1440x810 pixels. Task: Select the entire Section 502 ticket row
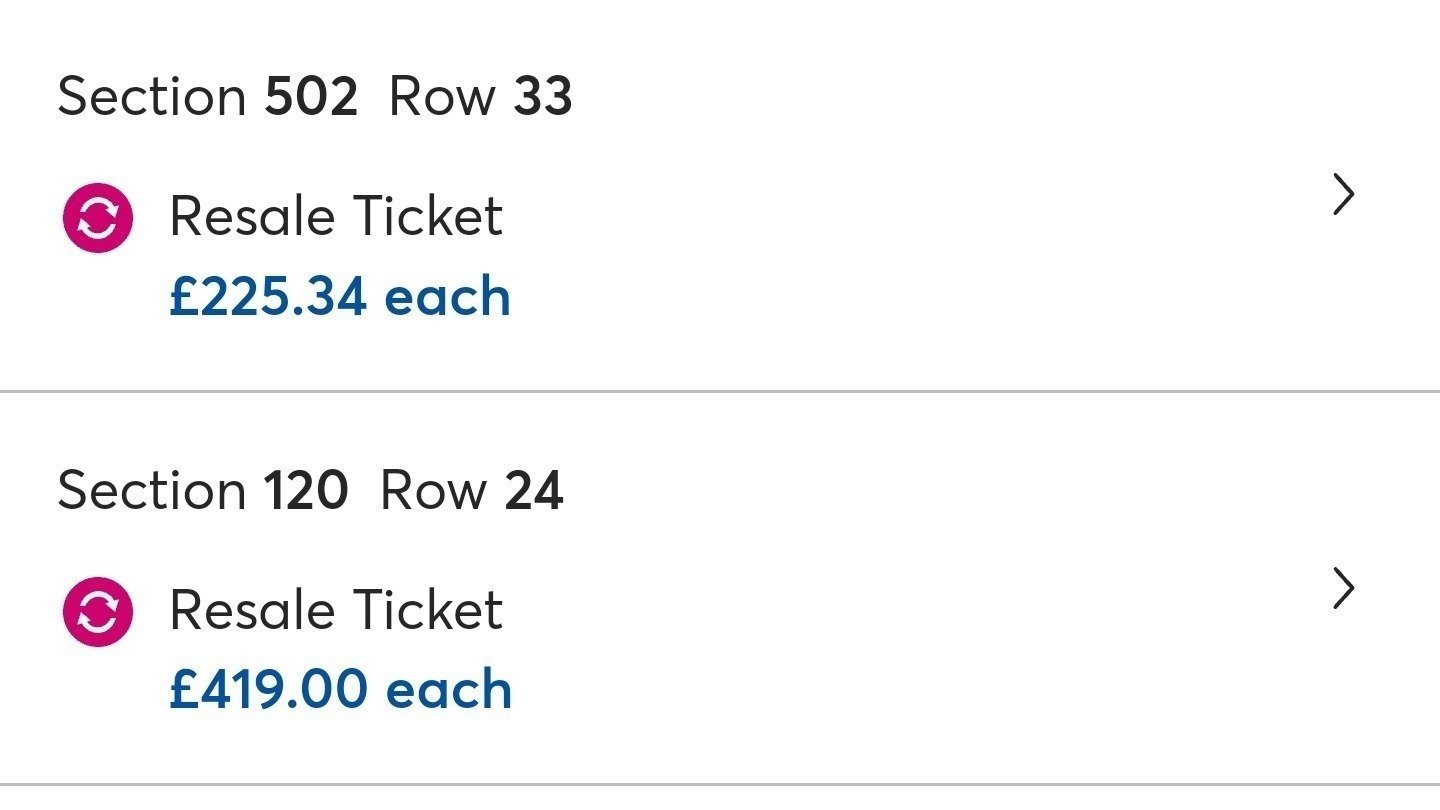point(700,195)
